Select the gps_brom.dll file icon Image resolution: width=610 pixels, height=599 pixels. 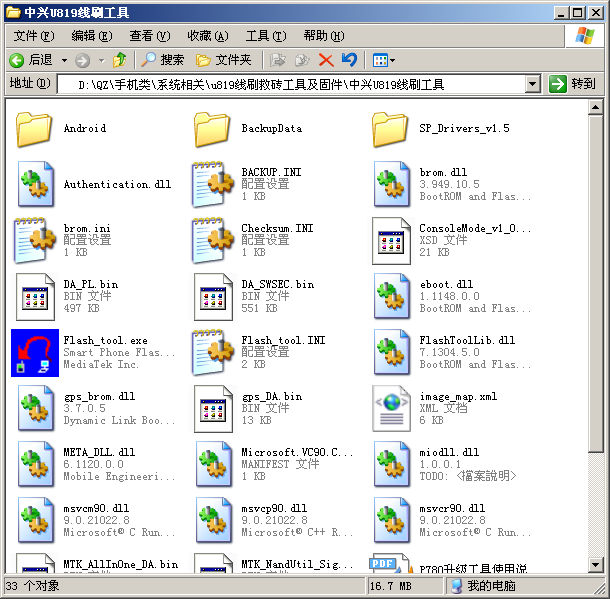35,408
